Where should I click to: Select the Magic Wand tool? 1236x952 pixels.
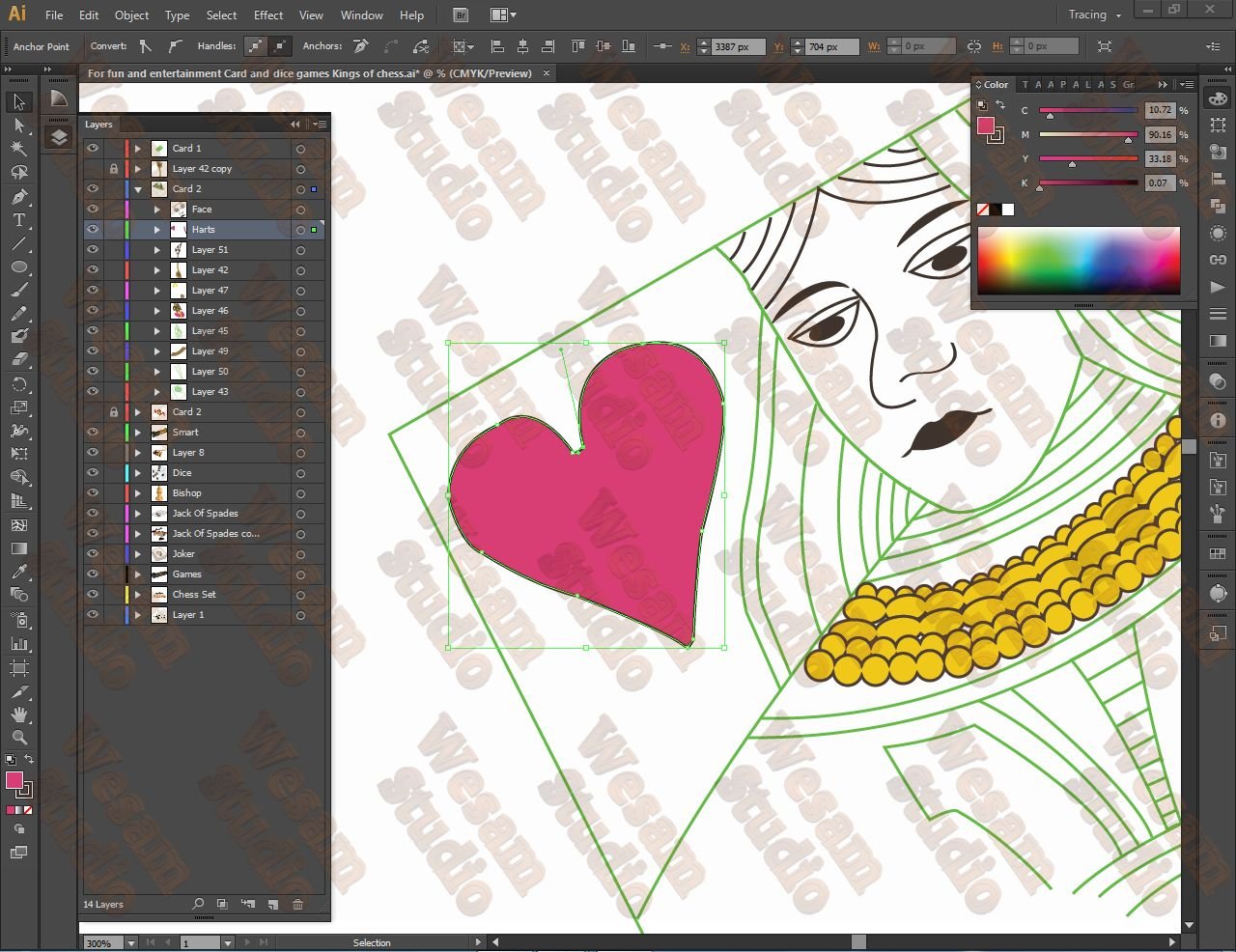point(19,149)
